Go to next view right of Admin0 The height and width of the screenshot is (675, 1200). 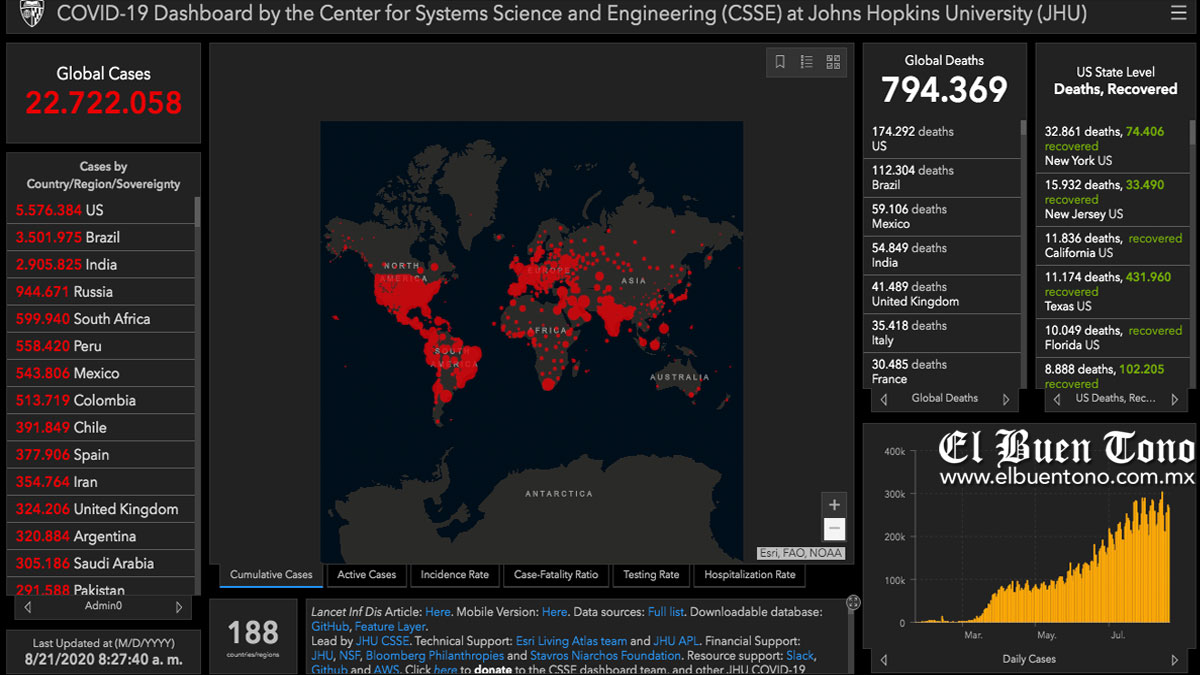pos(179,607)
